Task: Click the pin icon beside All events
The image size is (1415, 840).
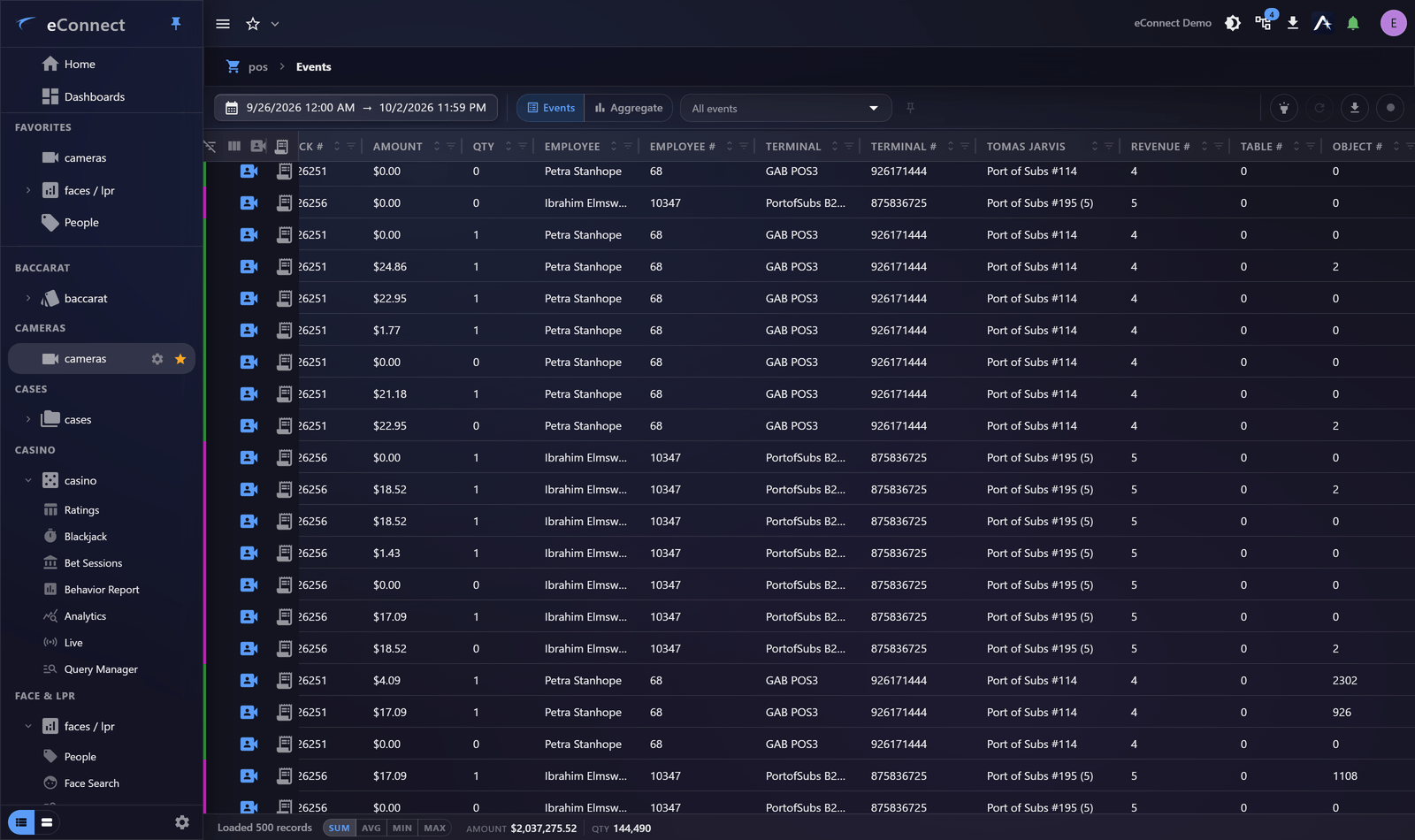Action: click(x=910, y=108)
